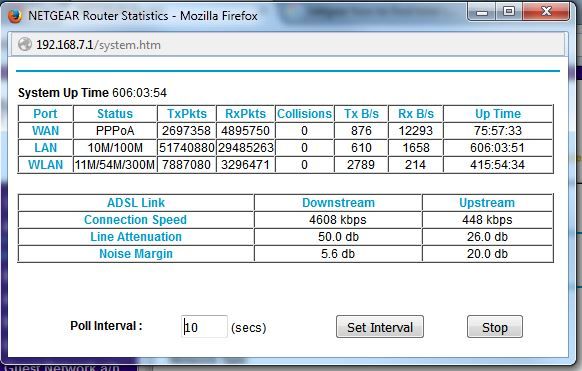
Task: Click the Collisions column header
Action: pyautogui.click(x=304, y=114)
